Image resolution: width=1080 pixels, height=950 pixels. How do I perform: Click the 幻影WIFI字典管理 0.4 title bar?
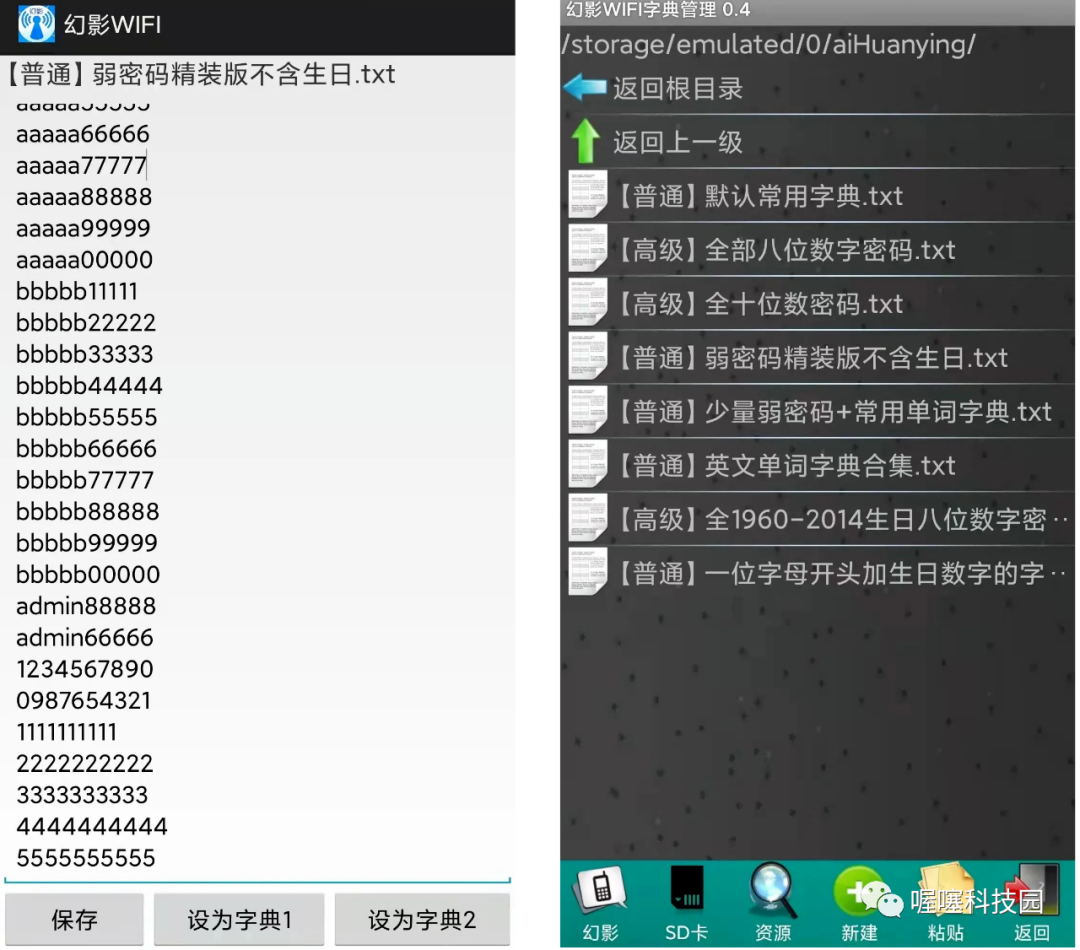[817, 10]
